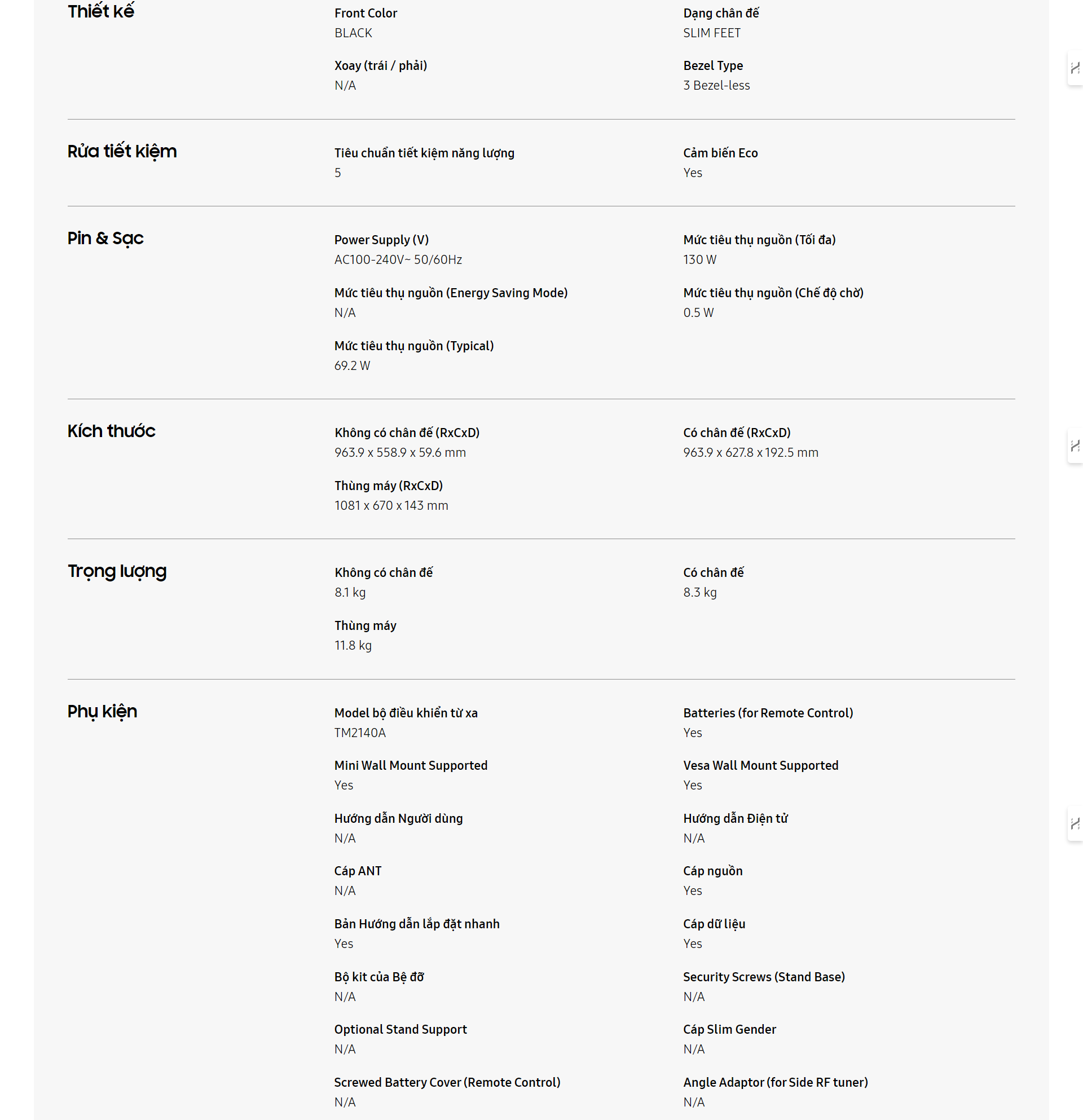Click the Vesa Wall Mount Supported label

click(760, 766)
